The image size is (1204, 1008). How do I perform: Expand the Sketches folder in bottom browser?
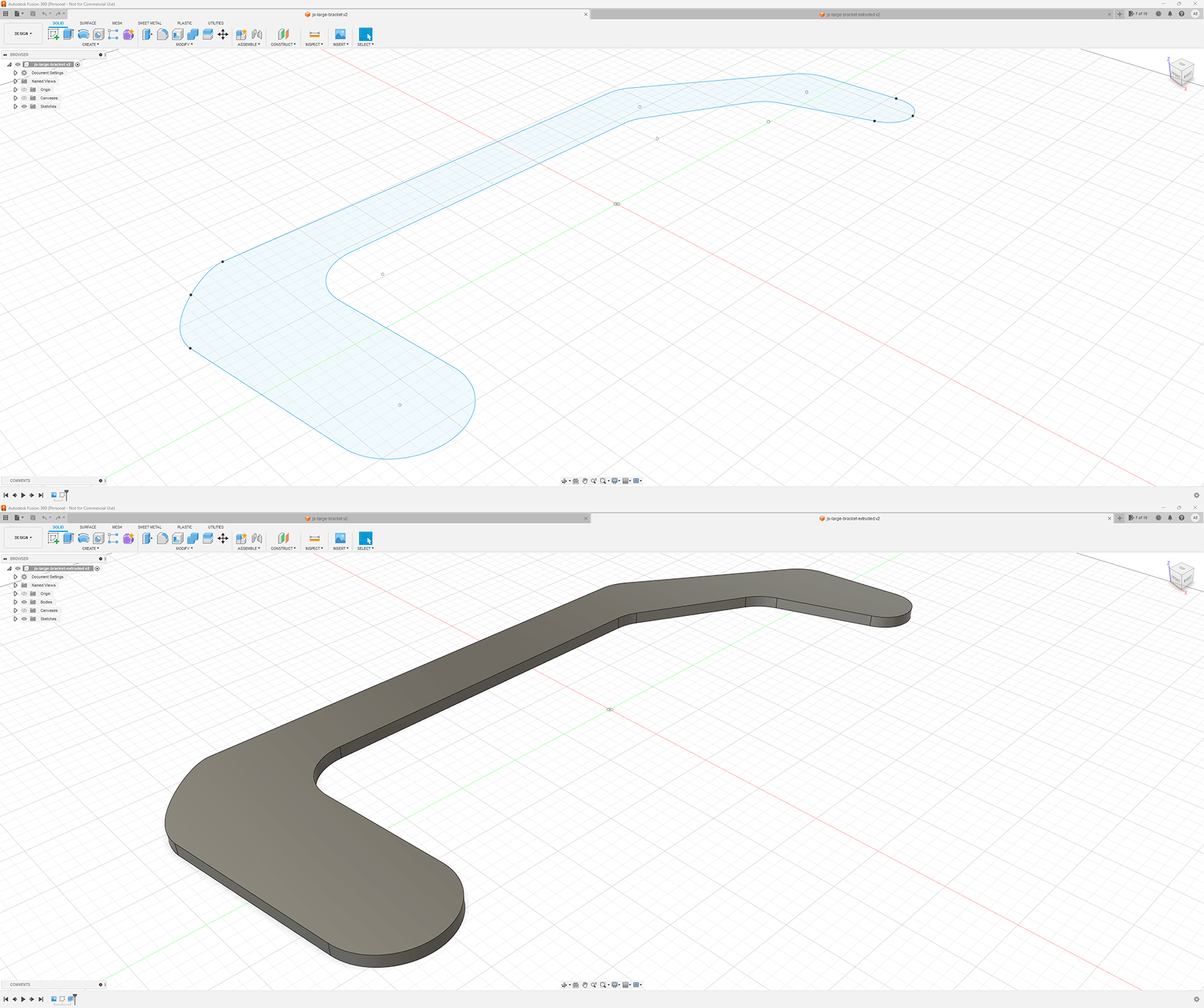[15, 619]
